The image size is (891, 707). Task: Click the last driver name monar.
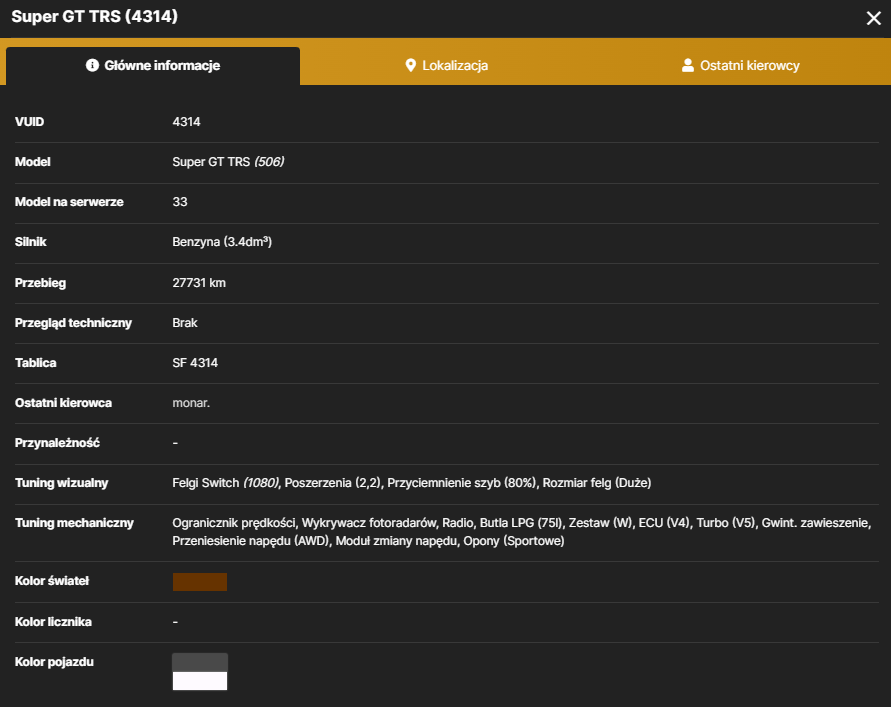(x=191, y=403)
